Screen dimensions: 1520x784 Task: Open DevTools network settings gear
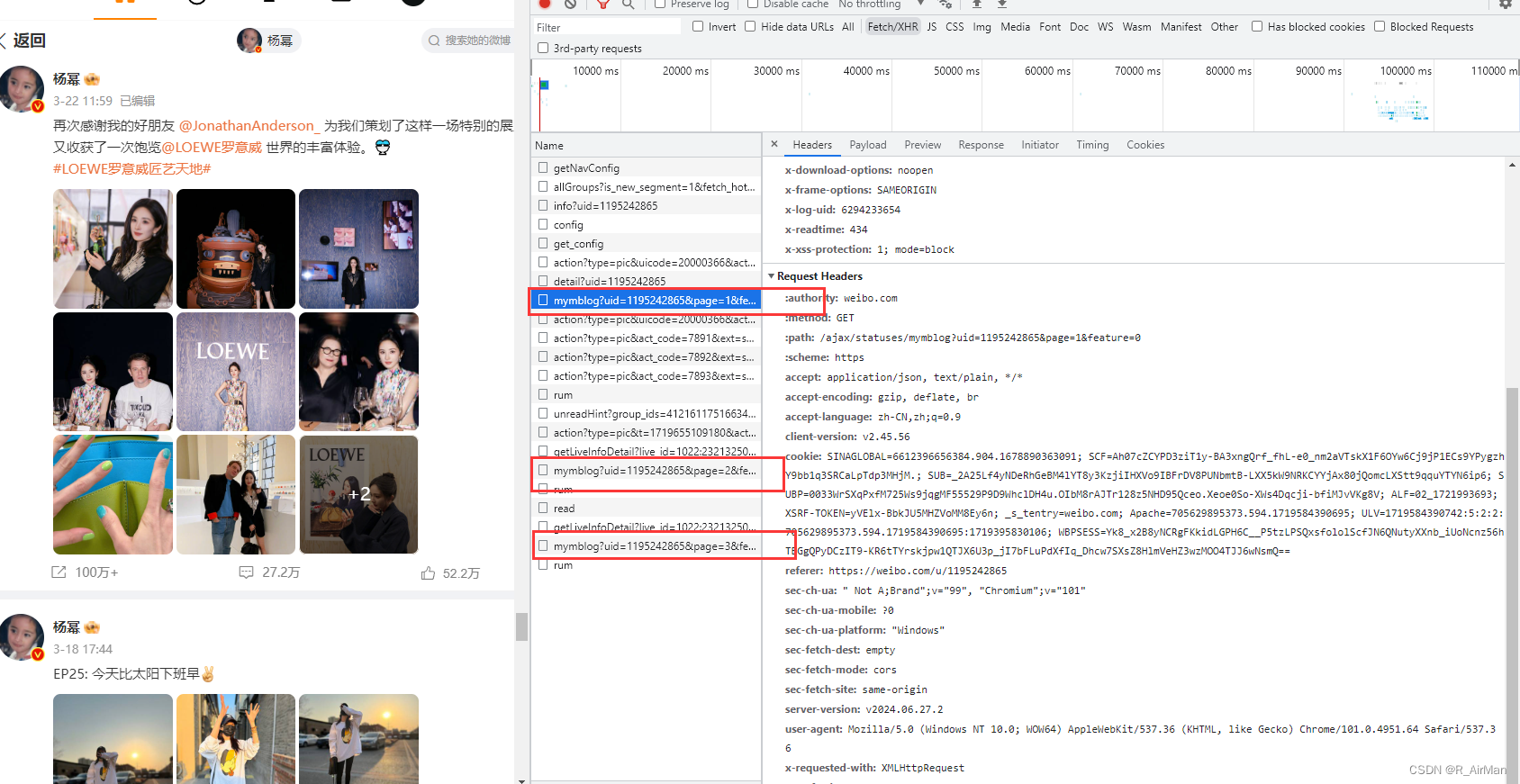pyautogui.click(x=1505, y=4)
